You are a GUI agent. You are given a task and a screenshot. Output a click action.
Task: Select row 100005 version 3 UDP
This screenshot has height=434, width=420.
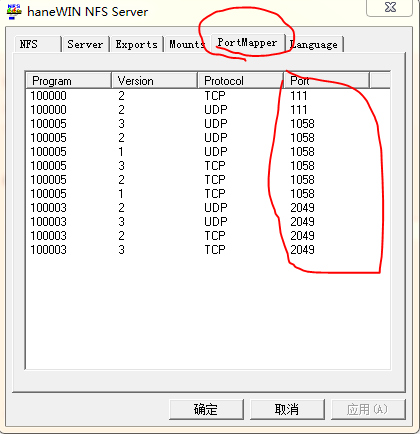click(207, 124)
